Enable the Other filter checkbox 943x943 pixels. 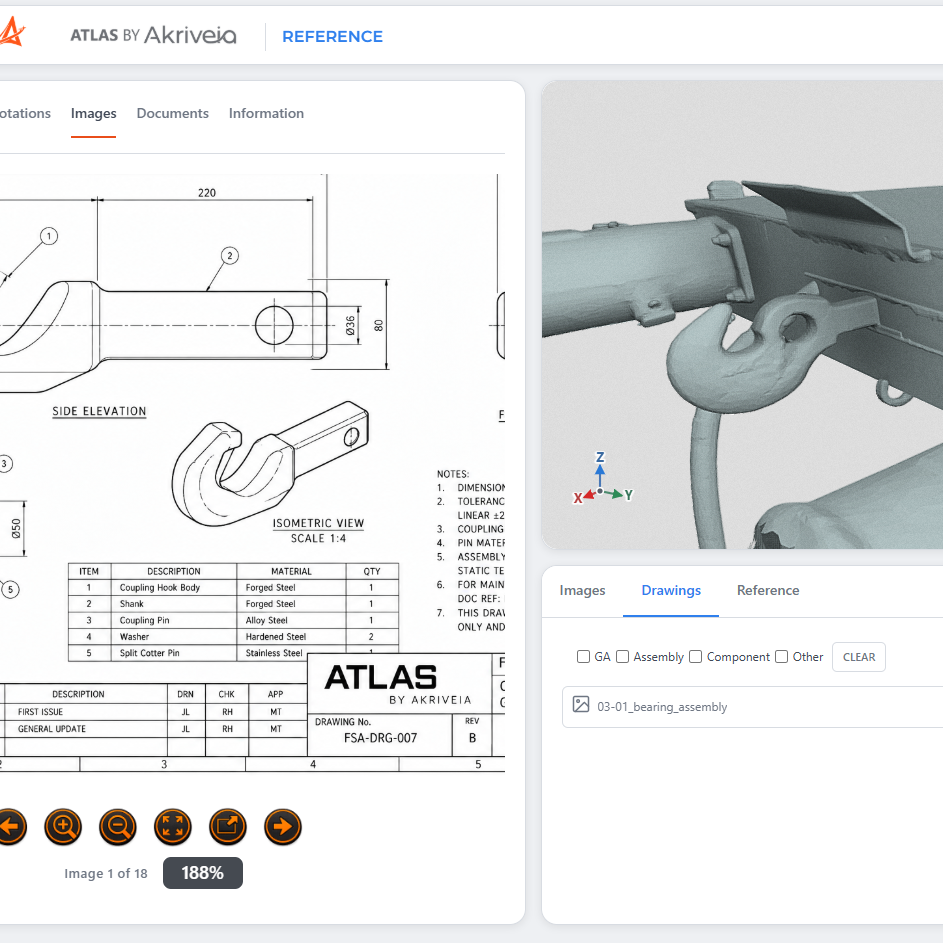tap(781, 657)
